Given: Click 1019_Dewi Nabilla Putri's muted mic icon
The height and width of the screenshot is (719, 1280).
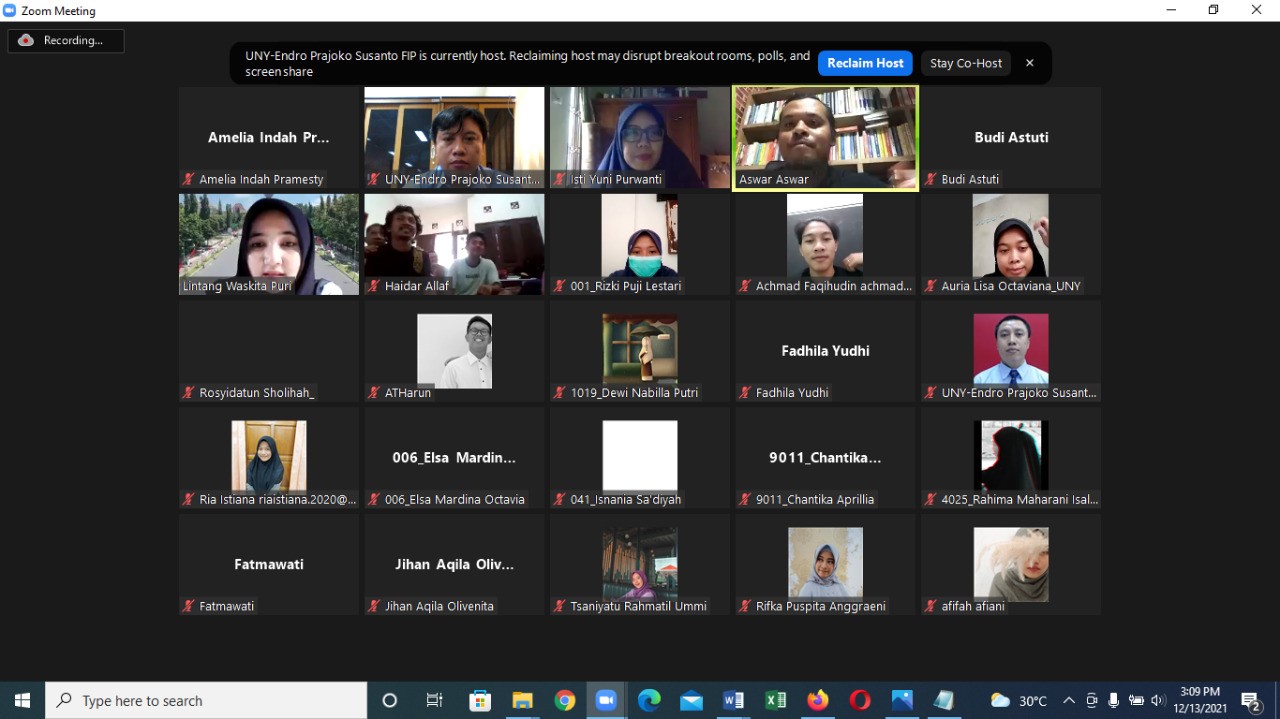Looking at the screenshot, I should tap(559, 393).
